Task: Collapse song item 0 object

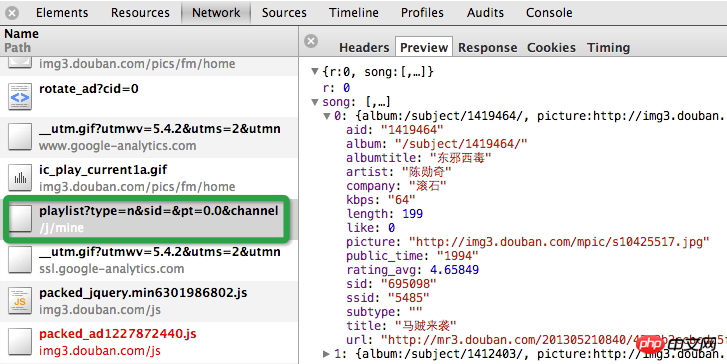Action: coord(327,116)
